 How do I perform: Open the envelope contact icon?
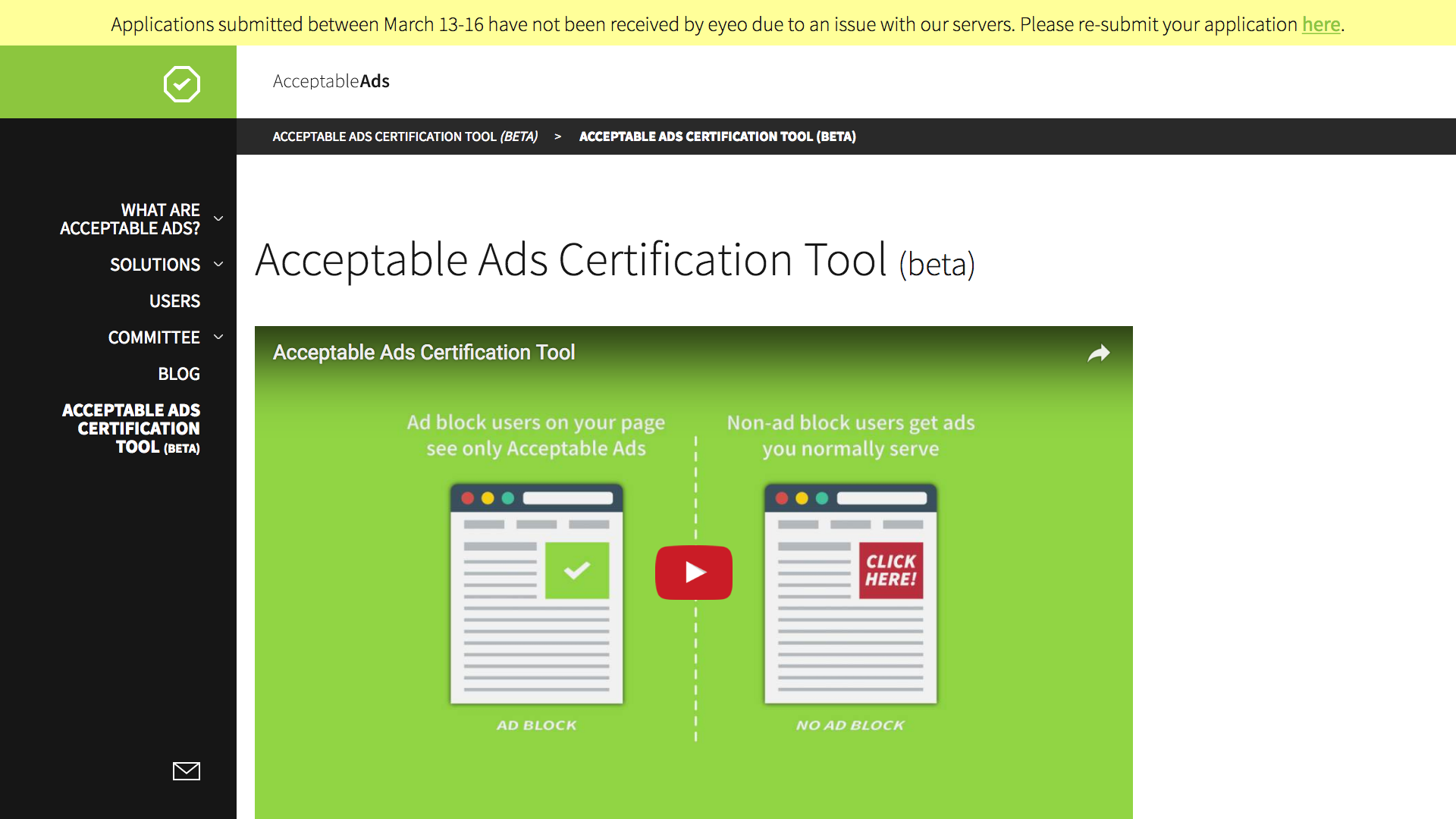pos(187,771)
